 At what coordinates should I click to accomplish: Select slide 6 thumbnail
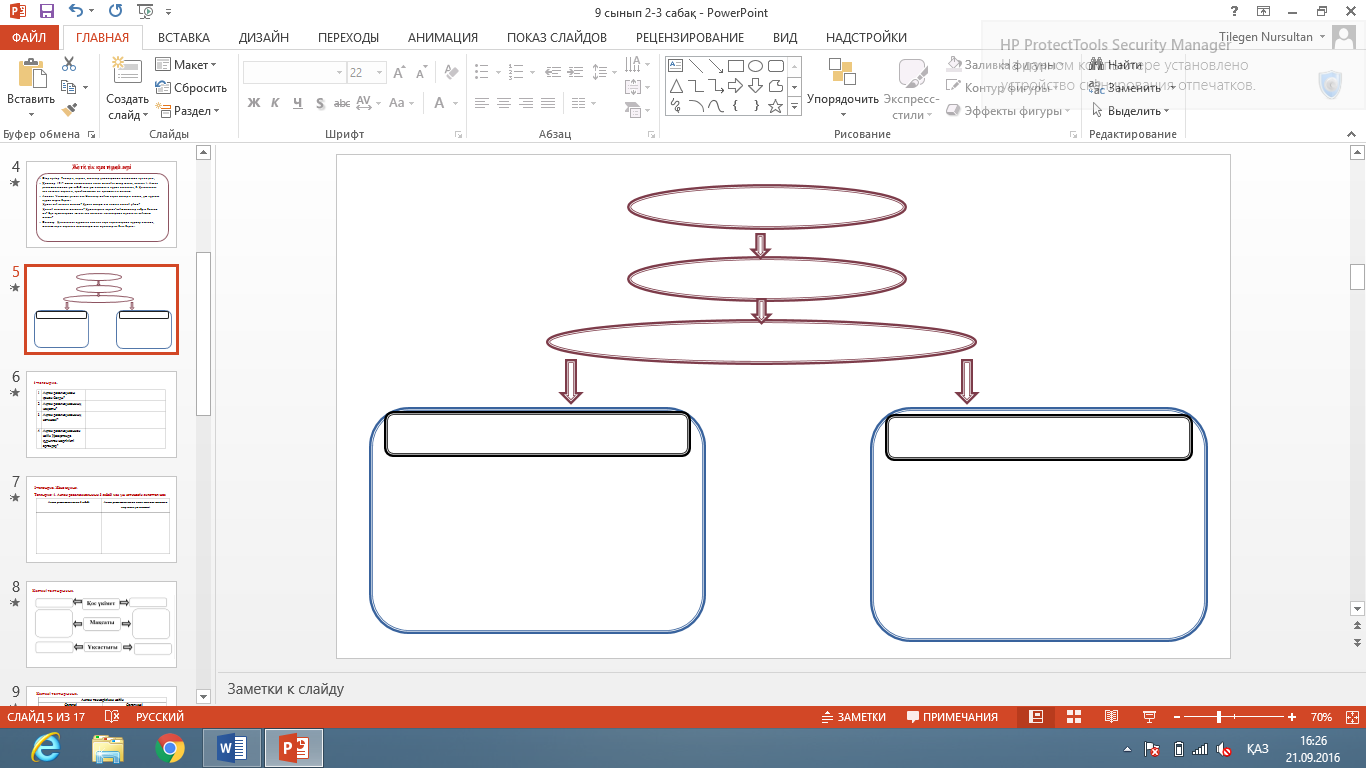tap(100, 414)
